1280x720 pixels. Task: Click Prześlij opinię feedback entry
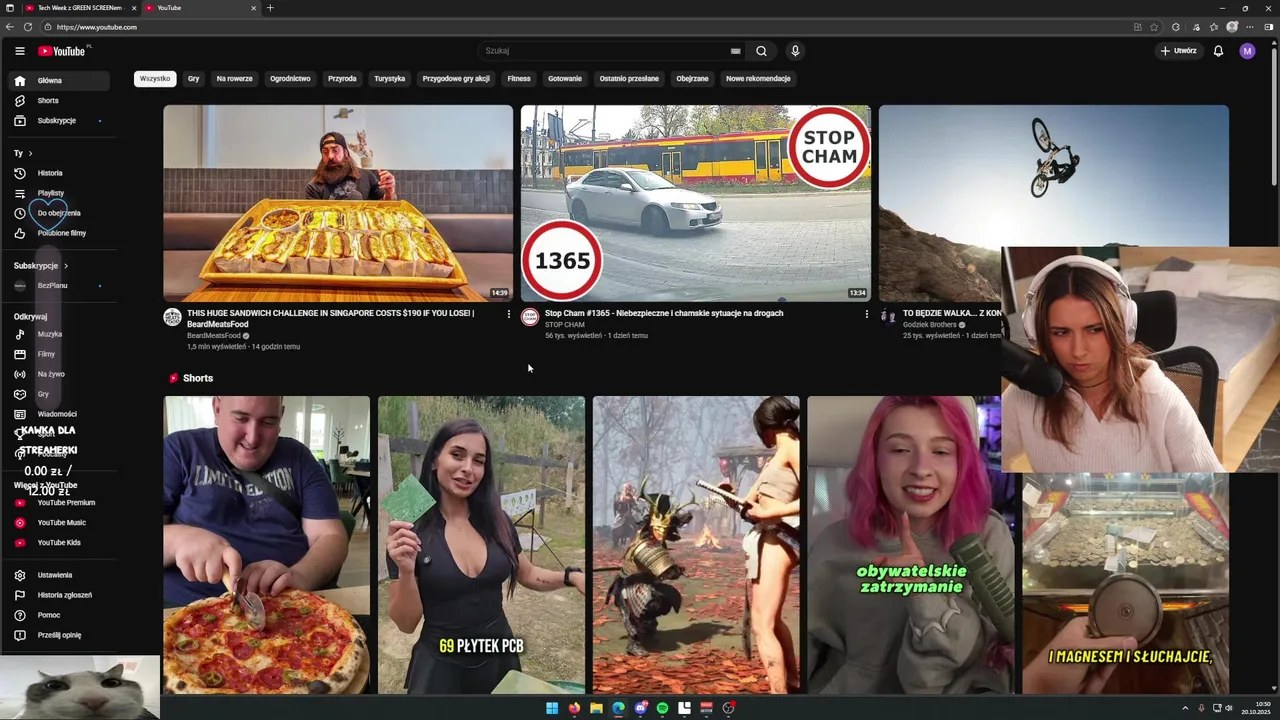click(x=60, y=635)
